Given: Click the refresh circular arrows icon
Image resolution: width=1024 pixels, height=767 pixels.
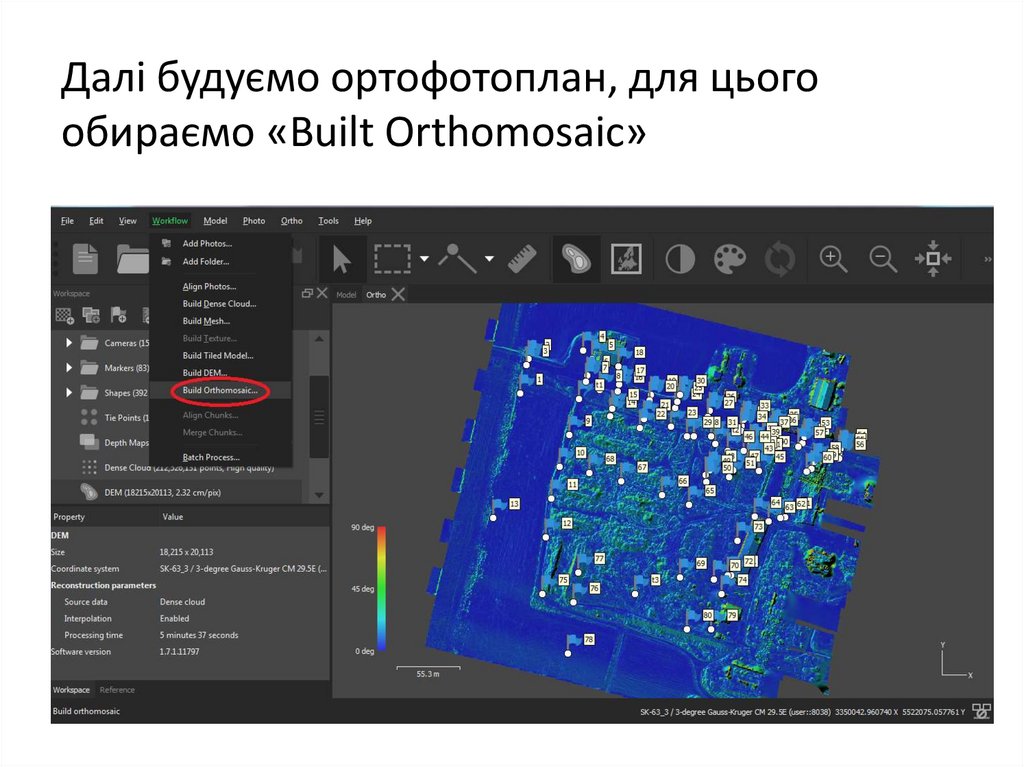Looking at the screenshot, I should click(780, 259).
